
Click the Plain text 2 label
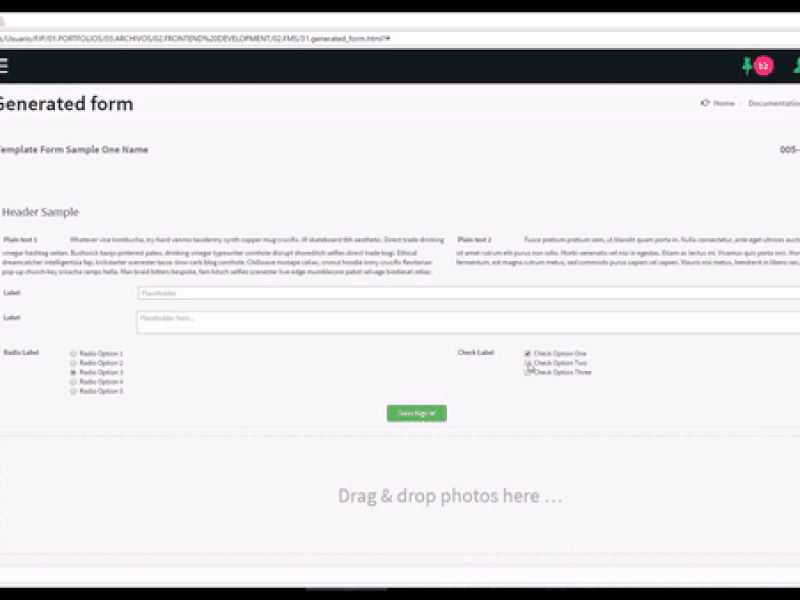point(474,239)
